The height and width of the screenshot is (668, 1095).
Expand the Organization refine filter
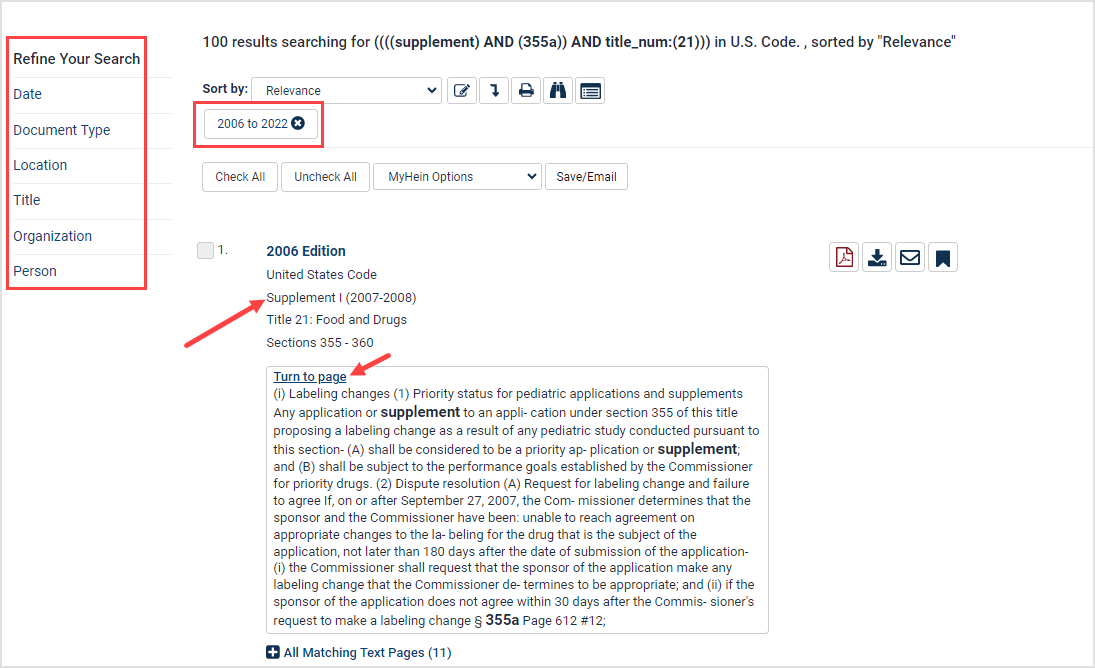52,236
